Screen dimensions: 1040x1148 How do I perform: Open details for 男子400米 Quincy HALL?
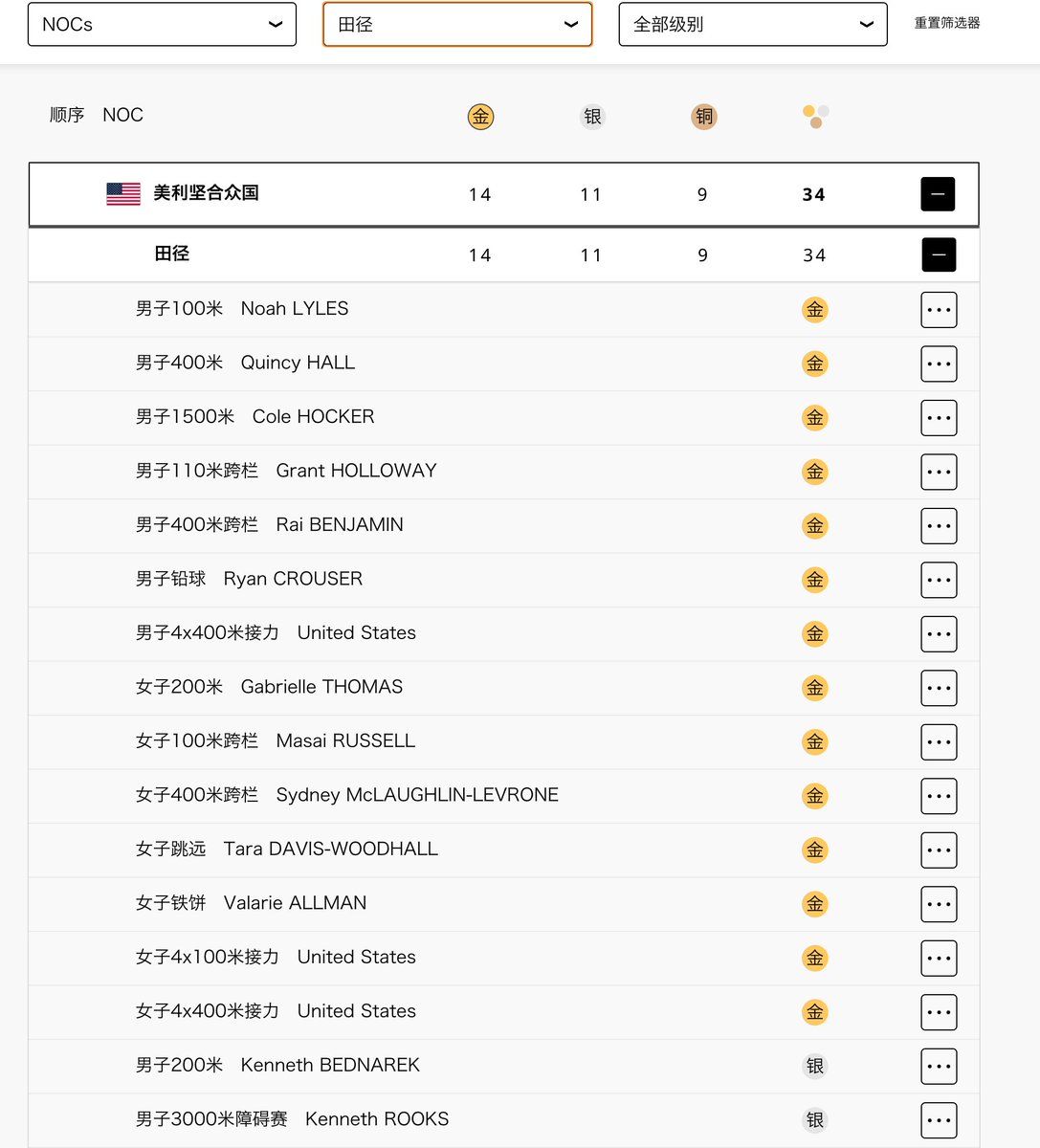click(x=939, y=364)
